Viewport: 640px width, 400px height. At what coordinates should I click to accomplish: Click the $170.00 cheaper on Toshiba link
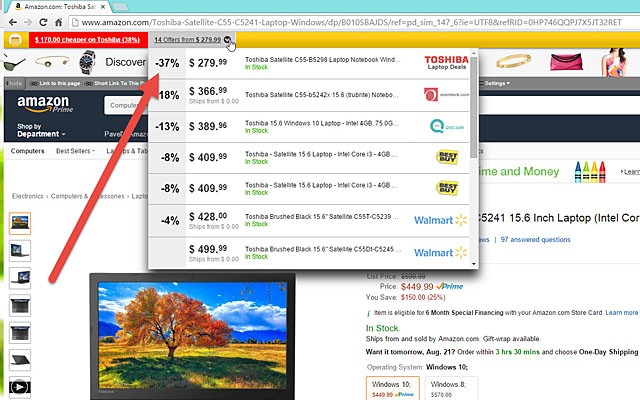coord(86,41)
